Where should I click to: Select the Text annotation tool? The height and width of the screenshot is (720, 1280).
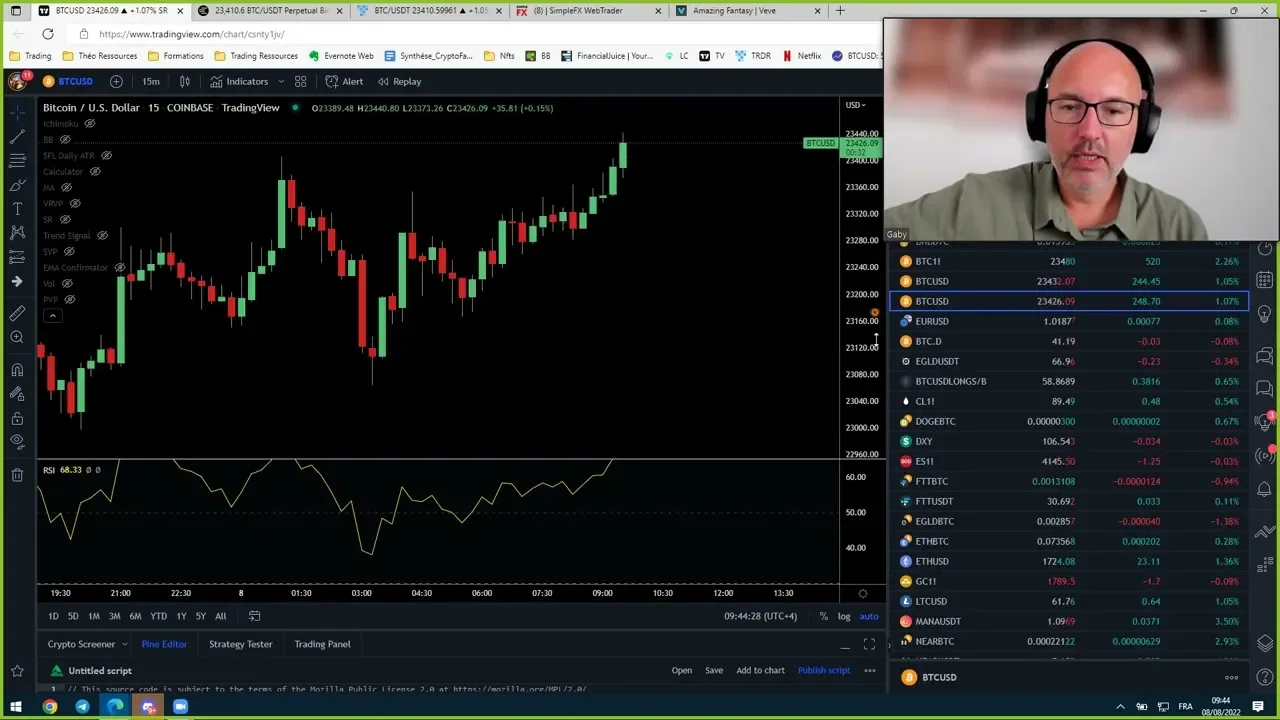[17, 209]
